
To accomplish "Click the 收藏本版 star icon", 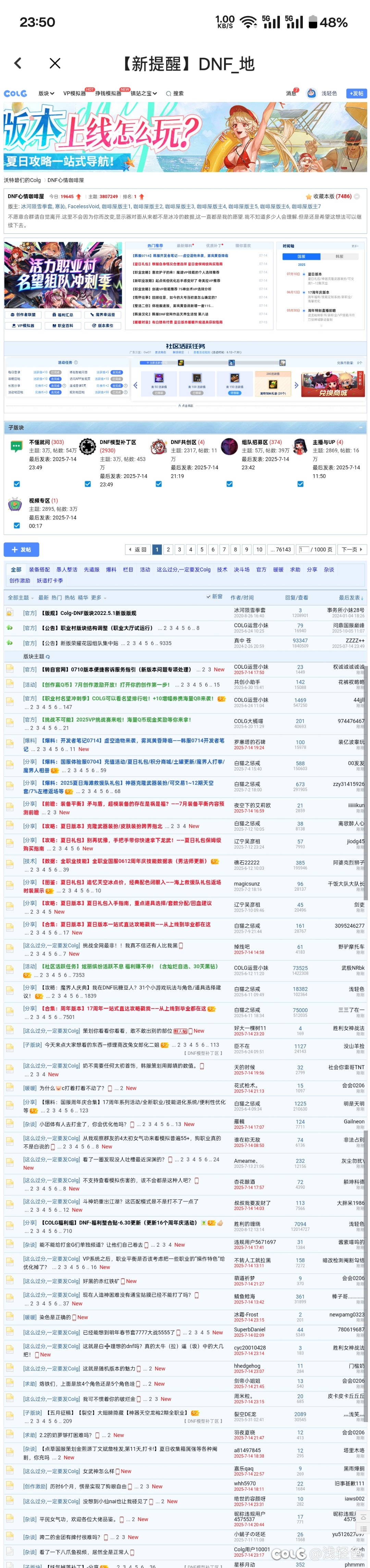I will (309, 197).
